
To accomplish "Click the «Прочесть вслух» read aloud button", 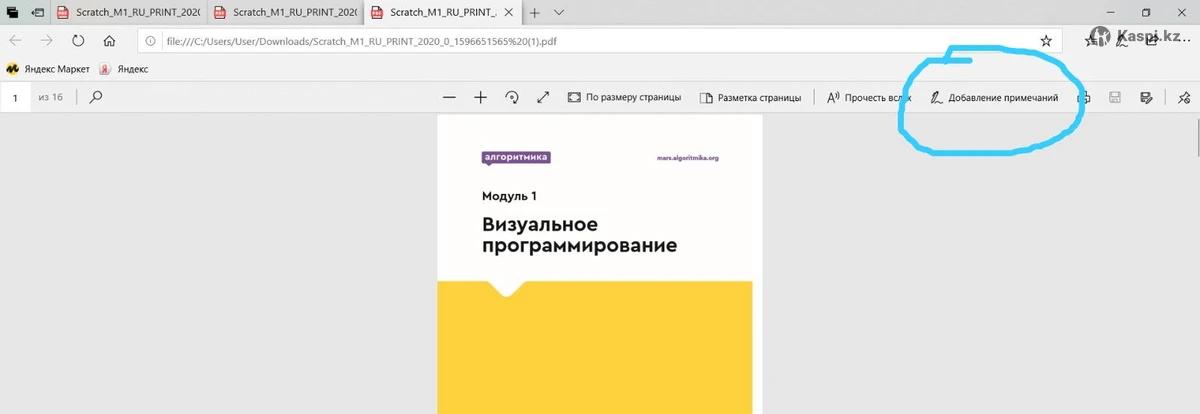I will click(x=869, y=98).
